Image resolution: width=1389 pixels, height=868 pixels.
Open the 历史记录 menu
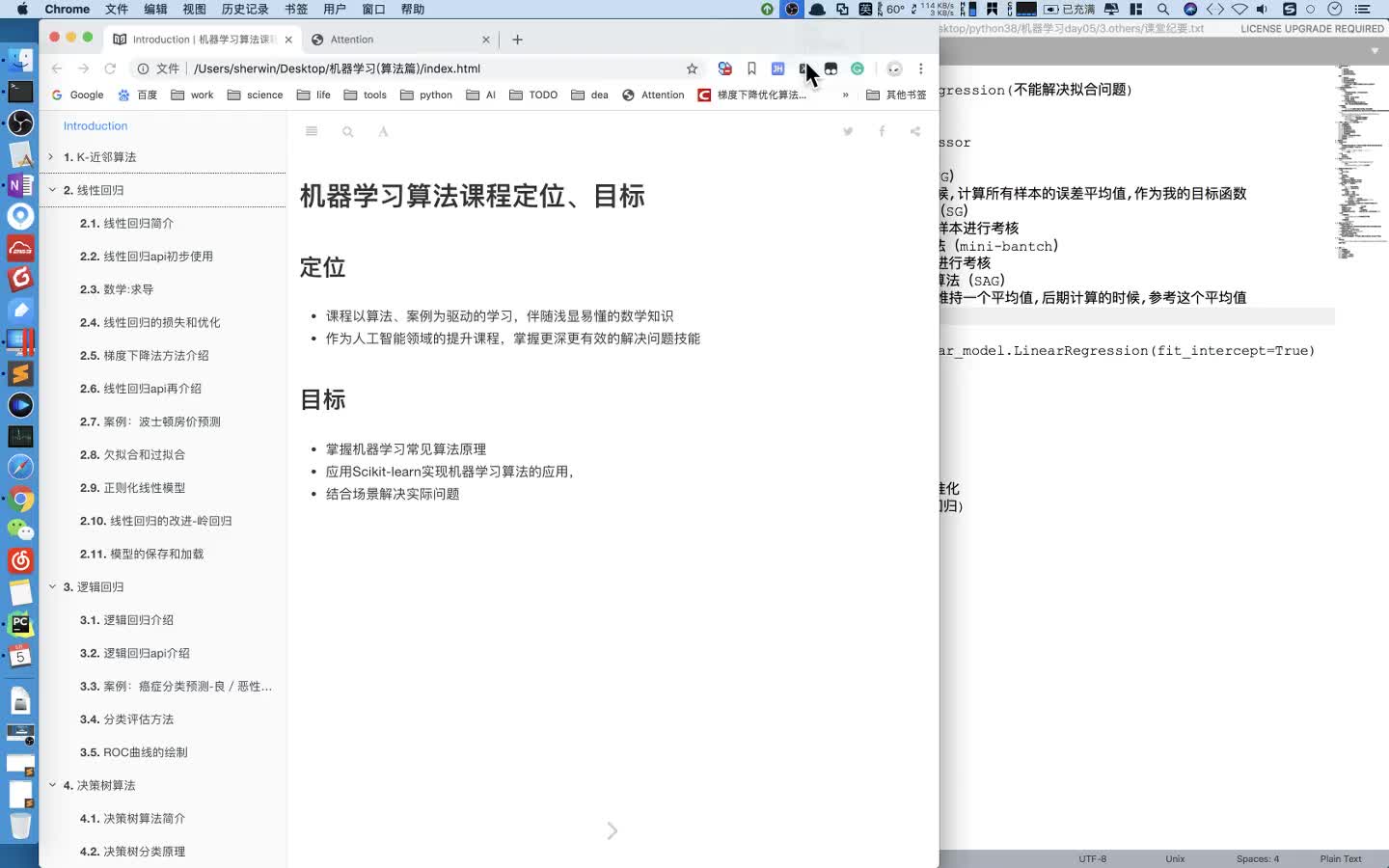(x=245, y=9)
